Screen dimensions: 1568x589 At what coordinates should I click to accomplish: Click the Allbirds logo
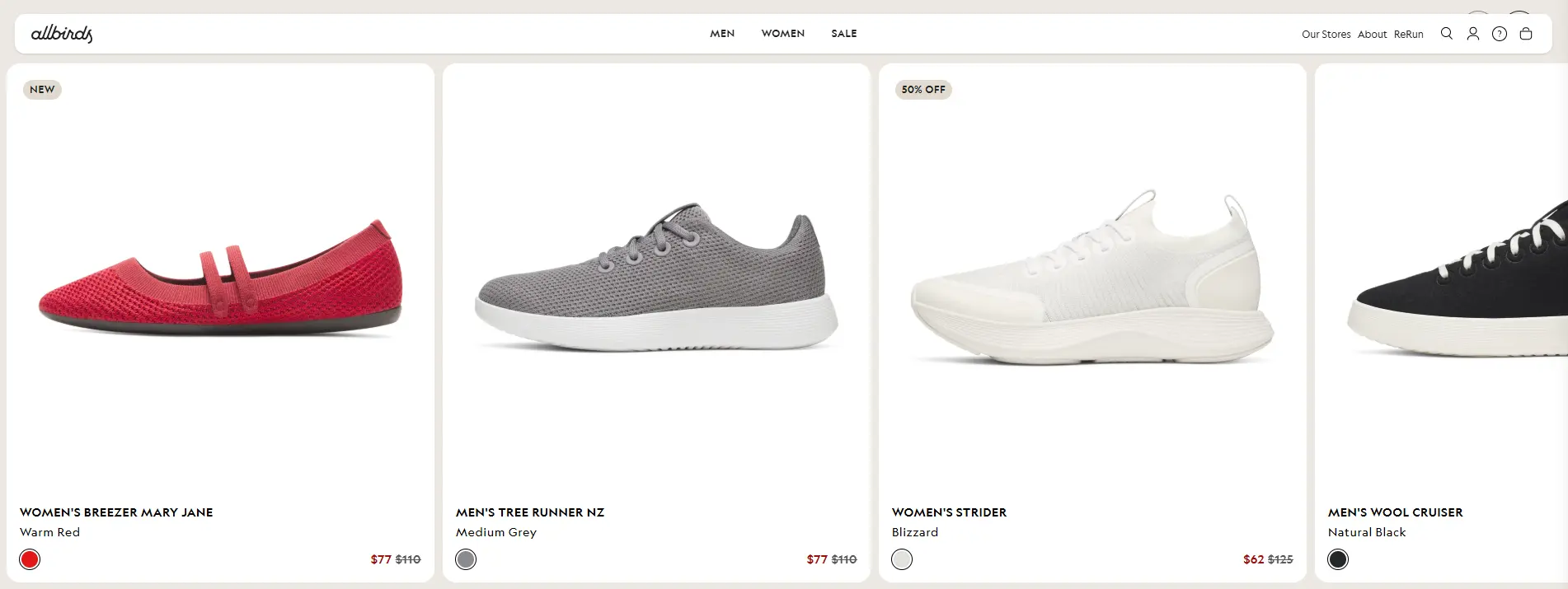(x=62, y=34)
